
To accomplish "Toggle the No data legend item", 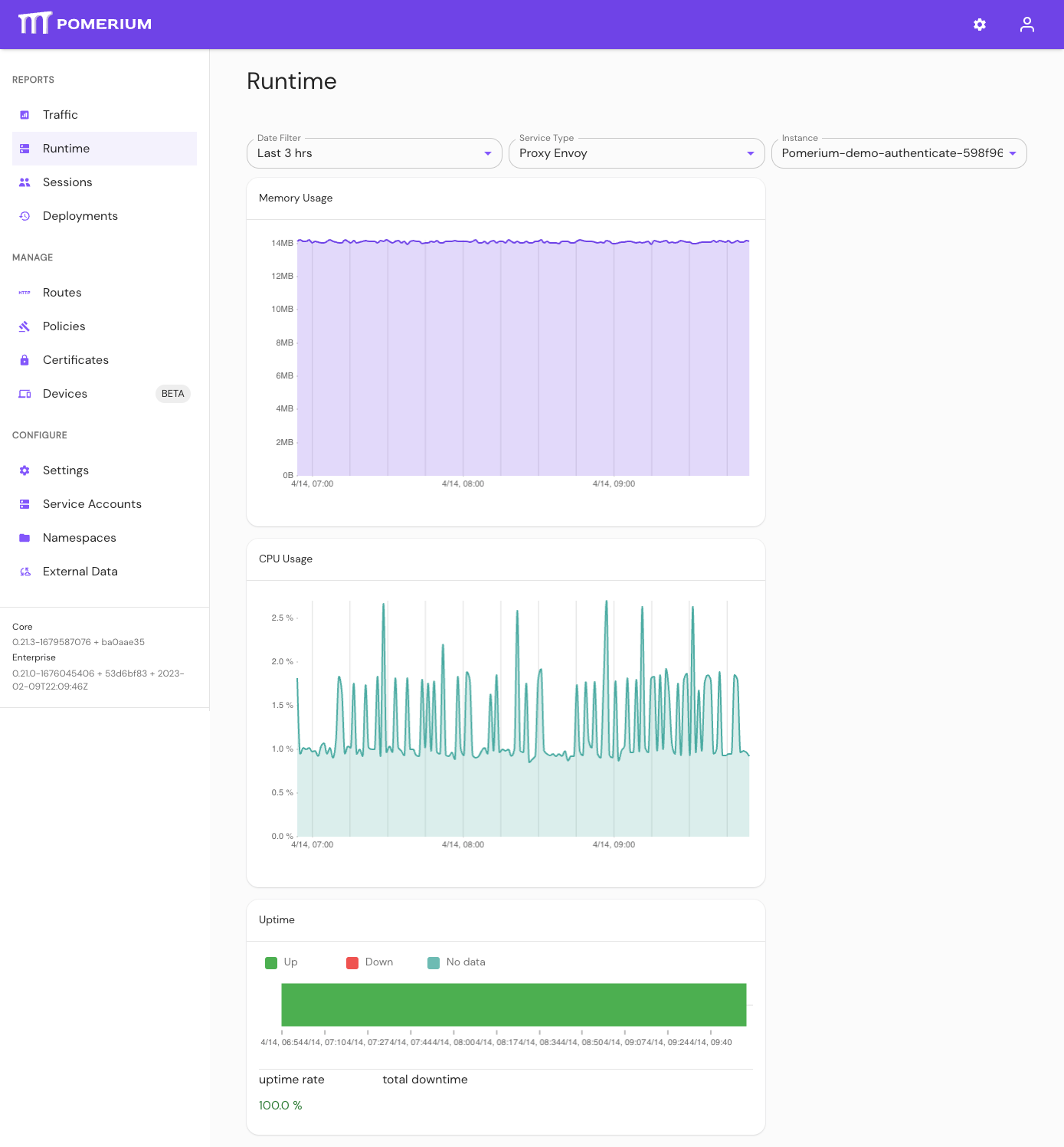I will pos(456,962).
